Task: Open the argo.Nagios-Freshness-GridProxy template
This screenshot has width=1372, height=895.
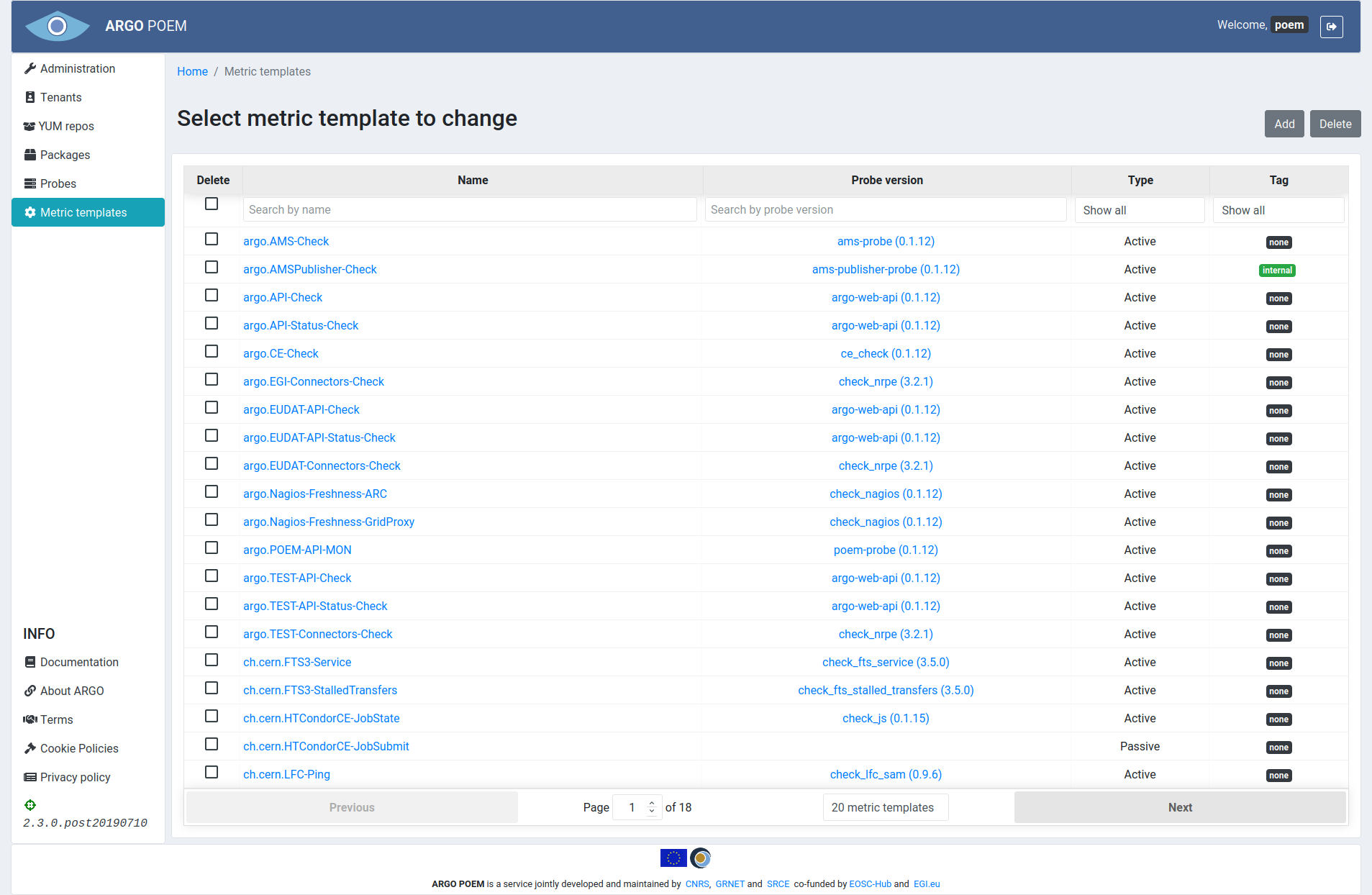Action: tap(329, 522)
